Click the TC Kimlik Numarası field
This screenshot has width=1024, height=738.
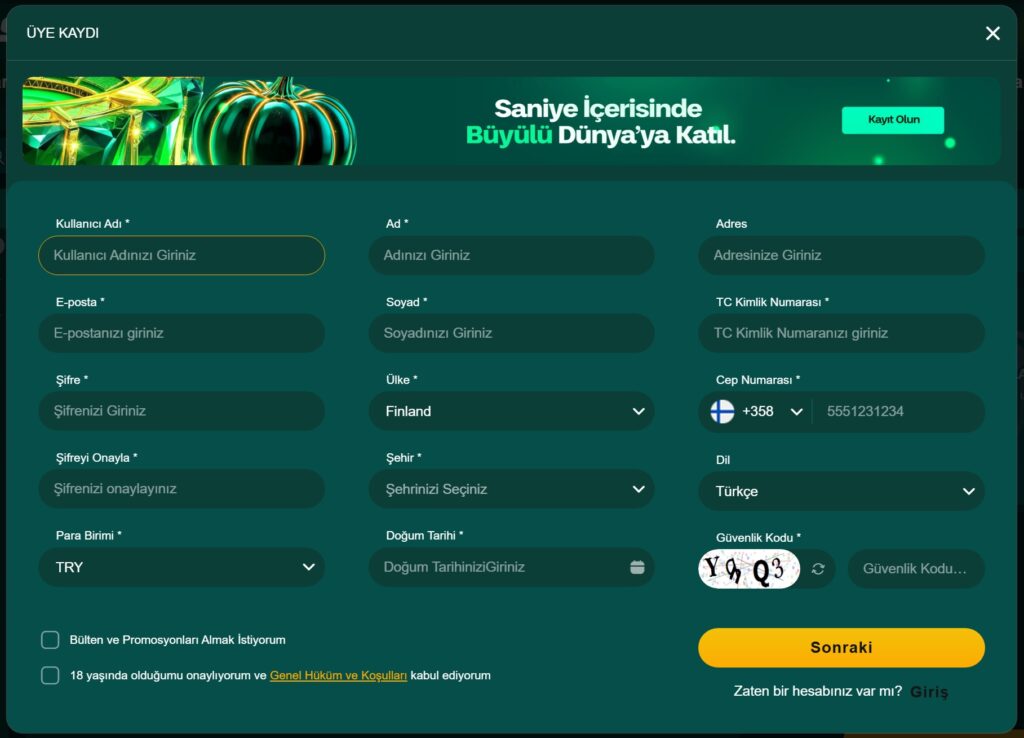841,332
